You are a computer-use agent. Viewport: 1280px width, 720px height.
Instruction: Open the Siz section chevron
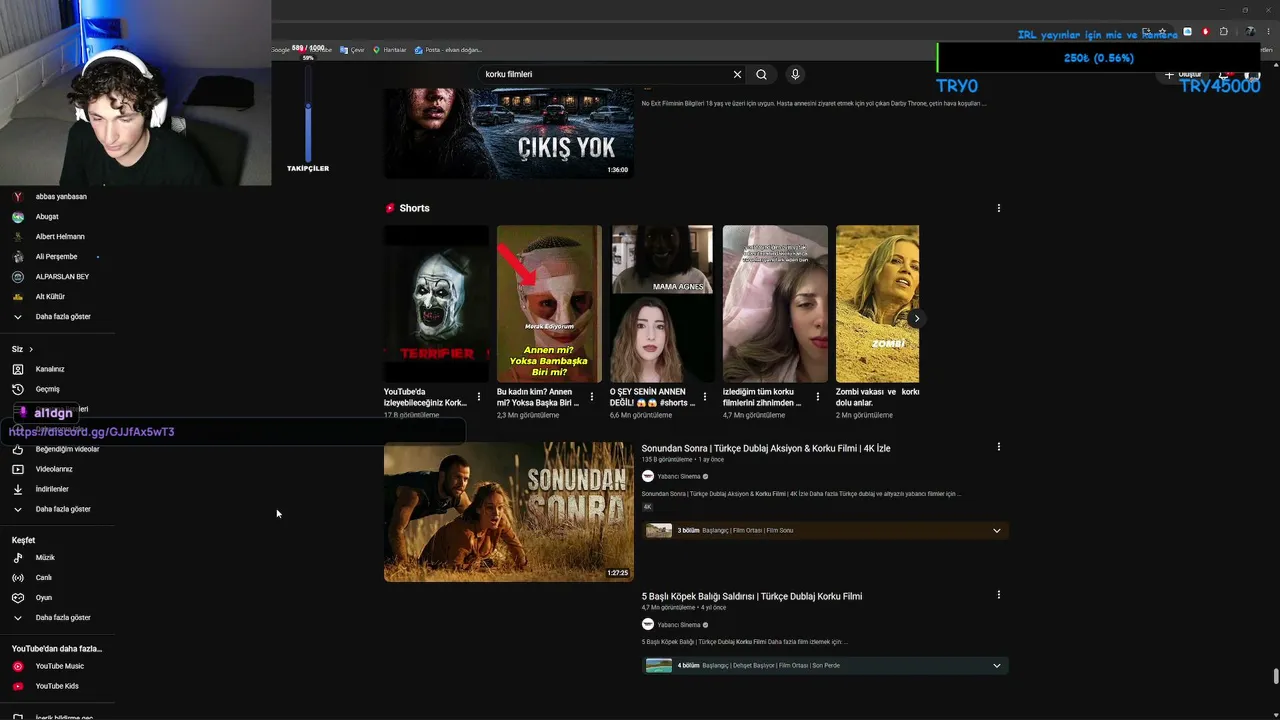[31, 349]
